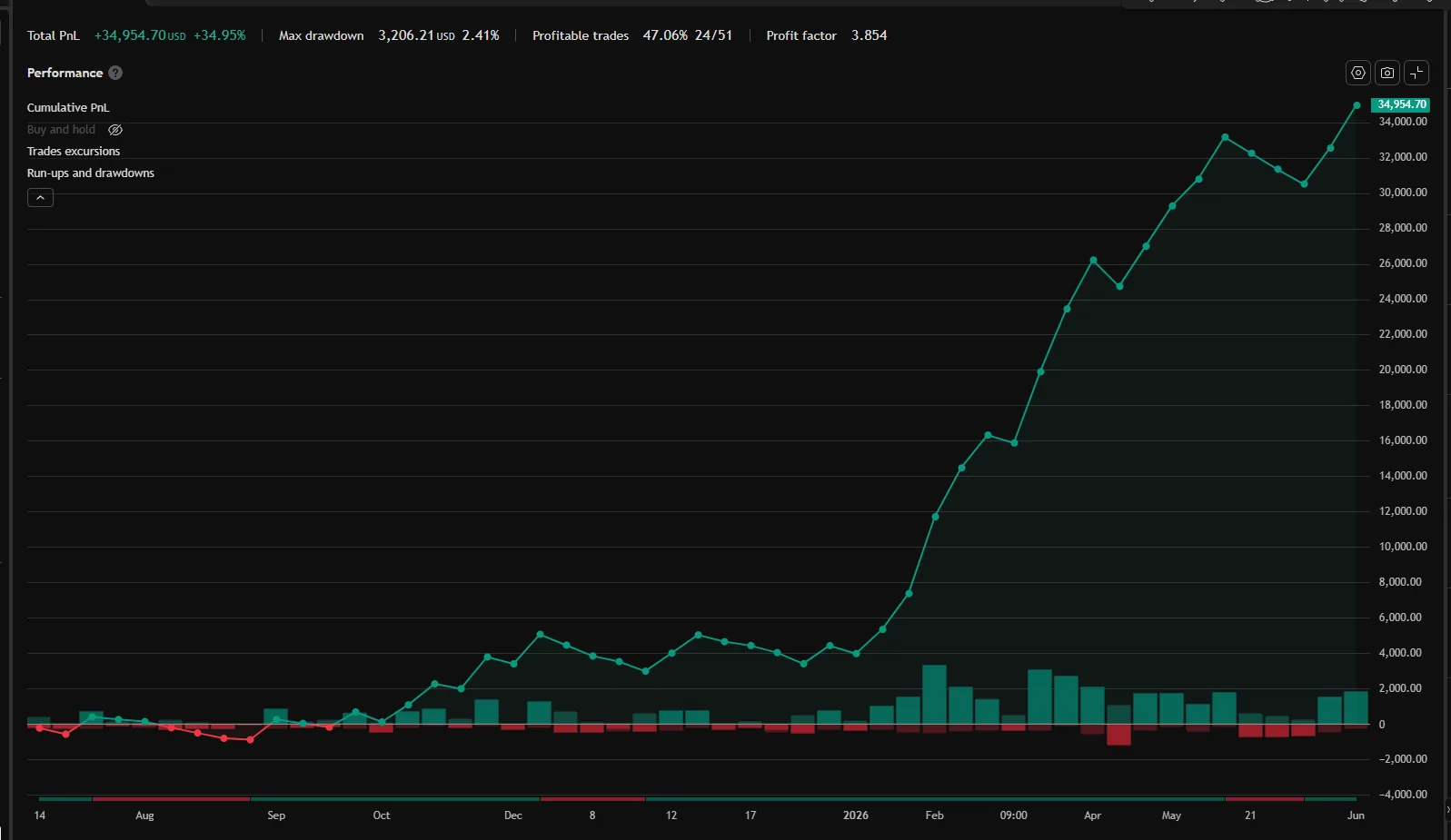This screenshot has height=840, width=1451.
Task: Click the Max drawdown label
Action: pos(322,35)
